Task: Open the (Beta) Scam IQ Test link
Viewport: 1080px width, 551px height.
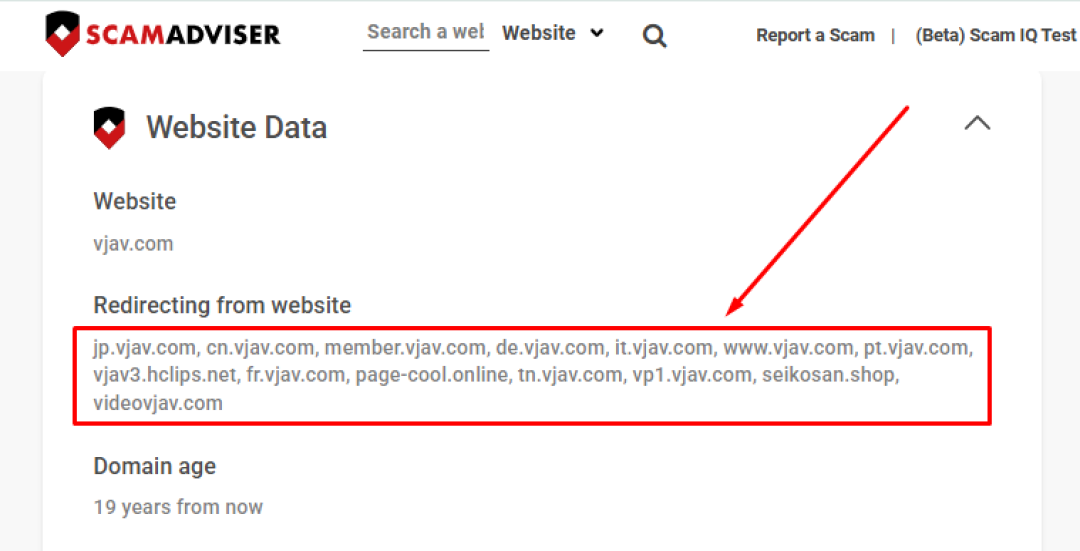Action: (995, 35)
